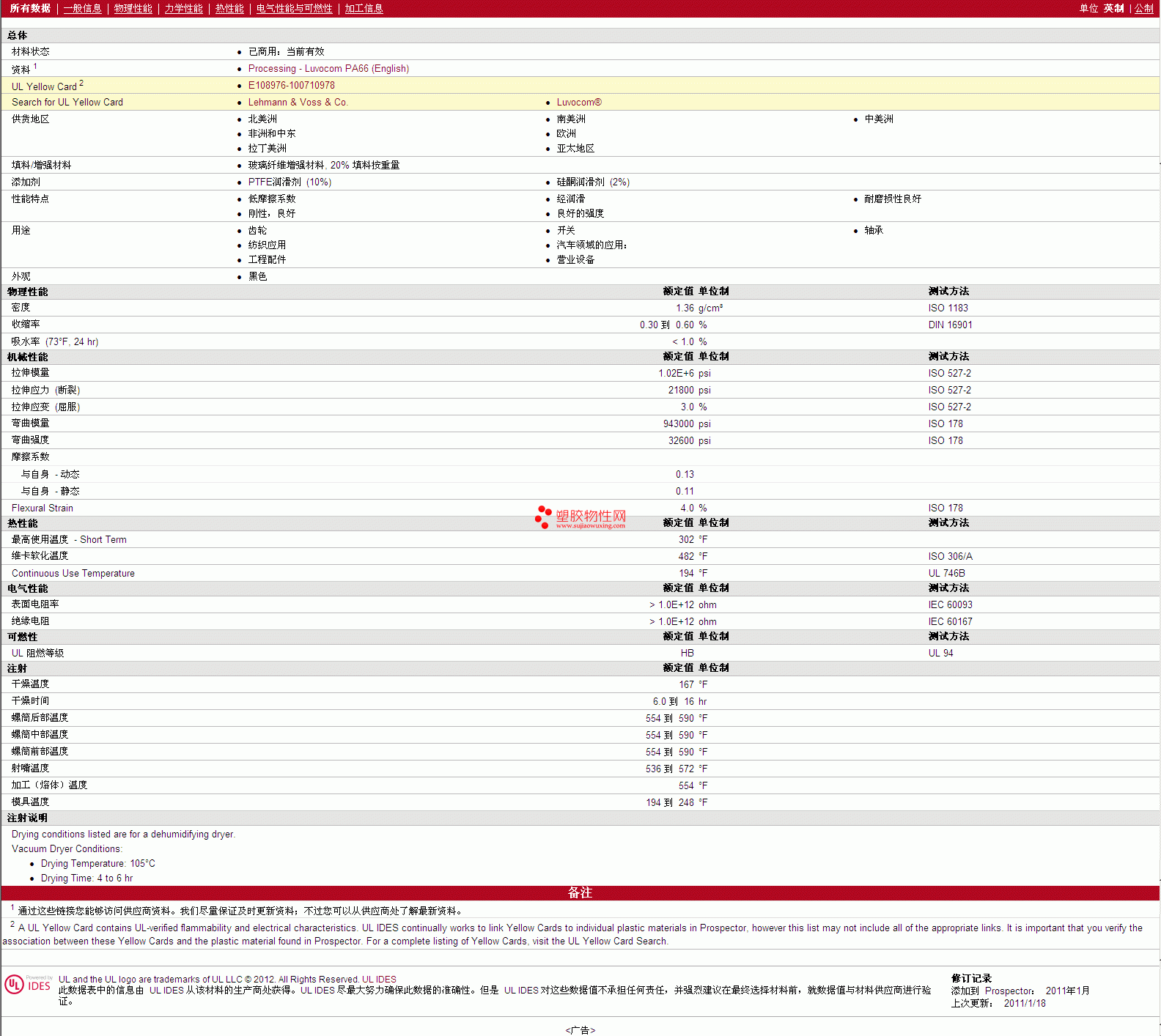Click the Luvocom® brand link
Viewport: 1161px width, 1036px height.
(578, 103)
